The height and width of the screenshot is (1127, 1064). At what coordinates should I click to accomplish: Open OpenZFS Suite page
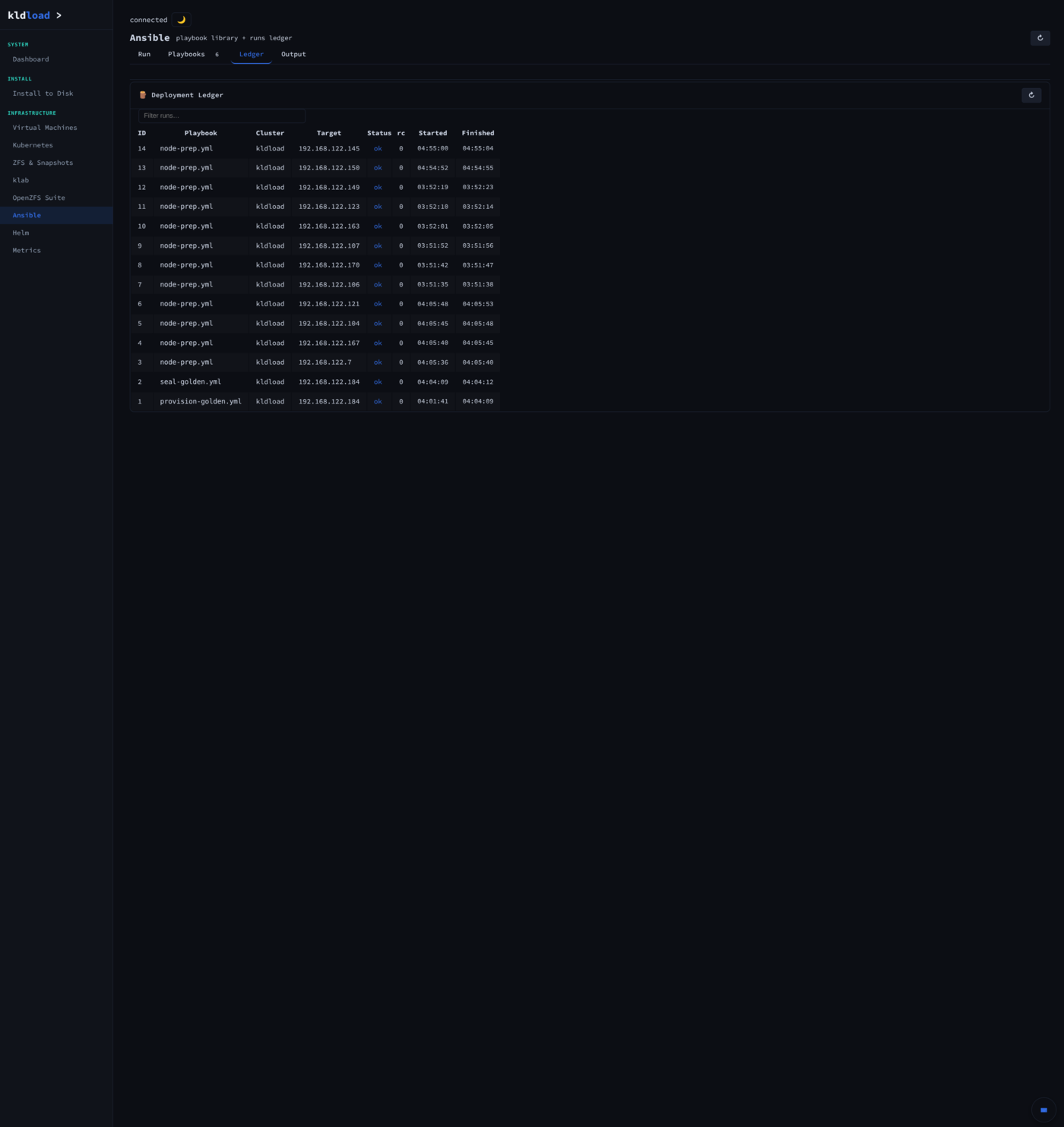click(56, 198)
